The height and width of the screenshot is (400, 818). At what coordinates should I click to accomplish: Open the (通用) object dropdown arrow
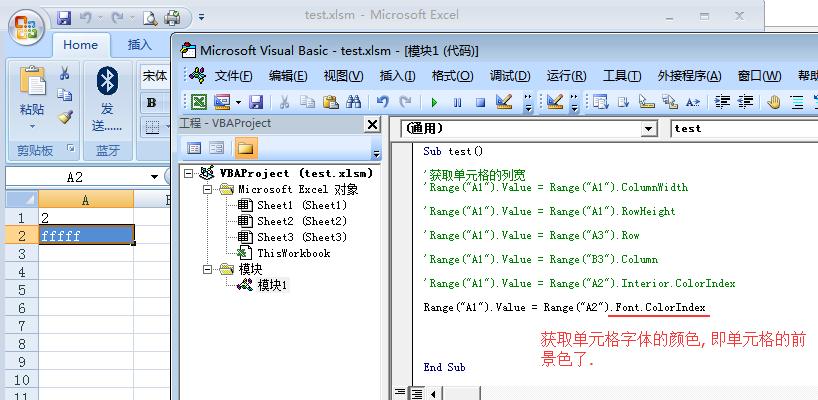pos(648,129)
